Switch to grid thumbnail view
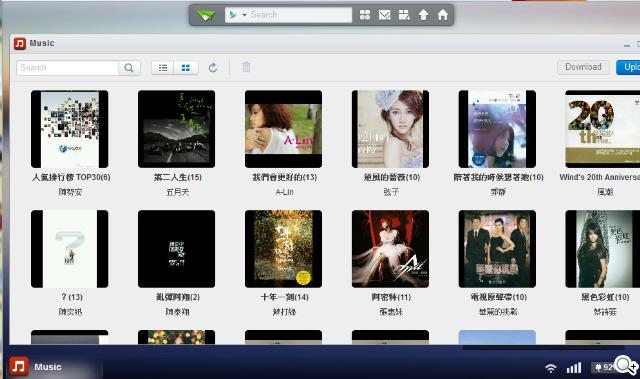 (x=186, y=68)
